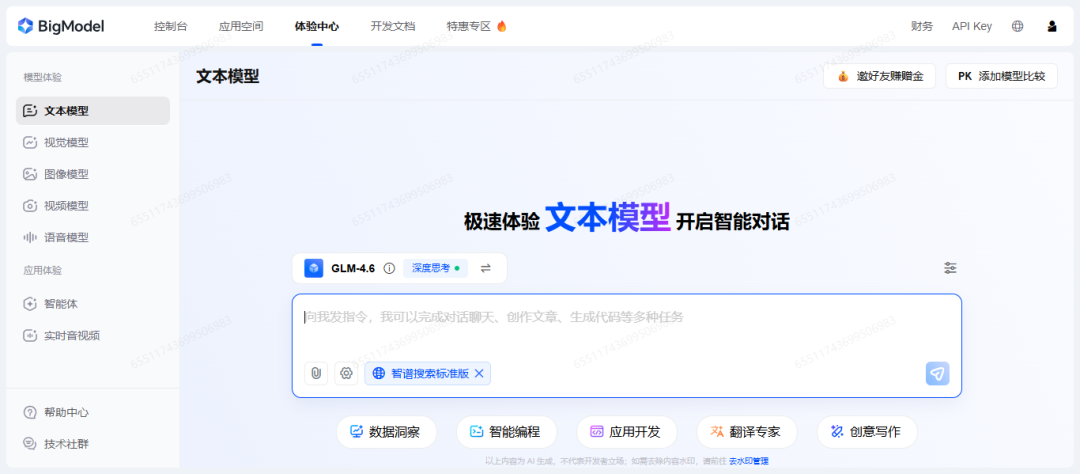Open 智能体 in the sidebar
Viewport: 1080px width, 474px height.
(93, 304)
